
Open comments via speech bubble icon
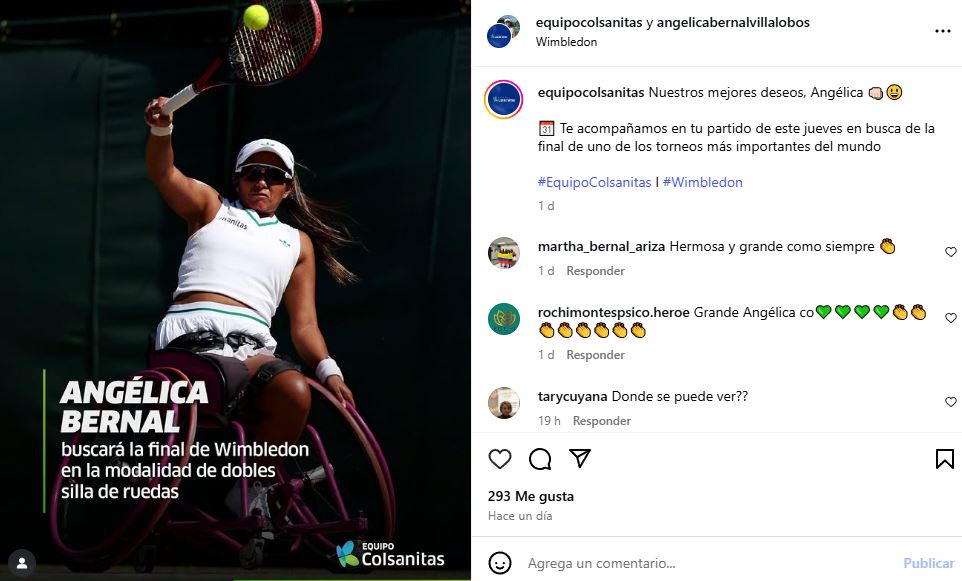(x=540, y=458)
